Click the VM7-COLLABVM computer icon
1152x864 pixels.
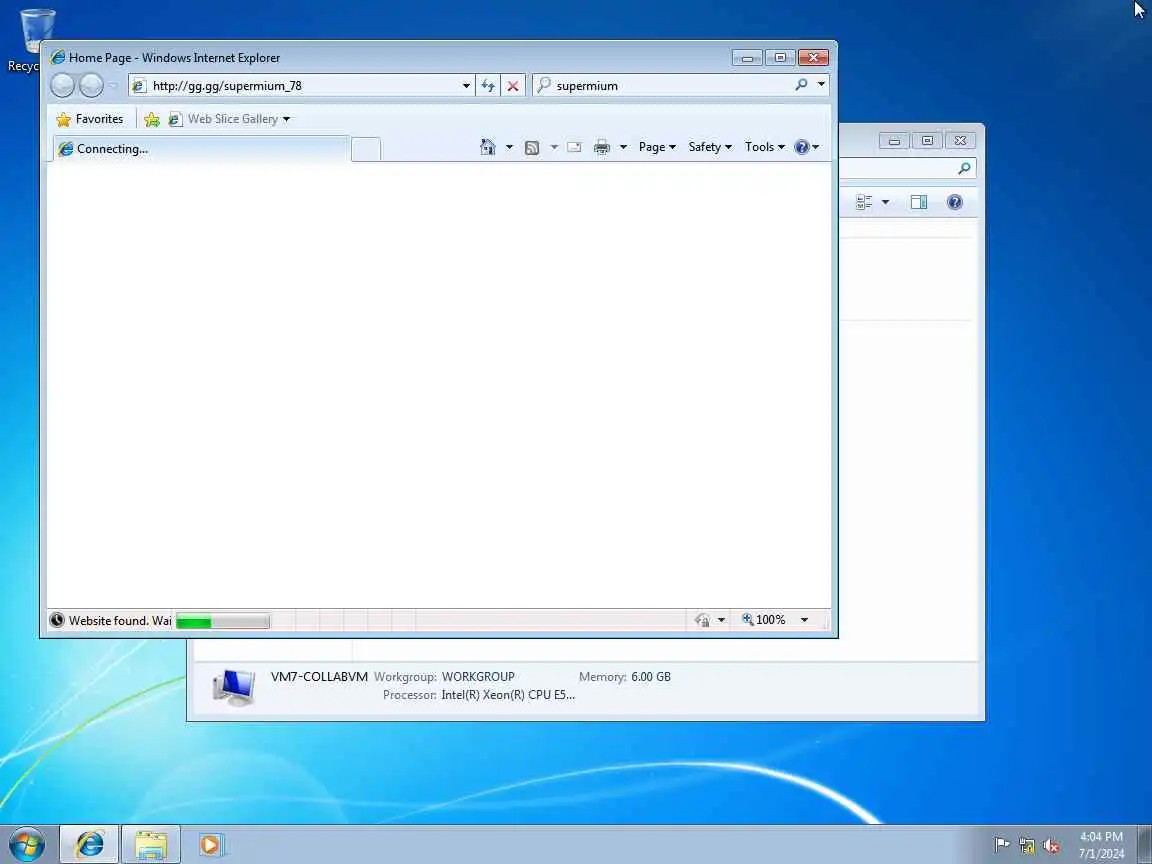point(234,688)
